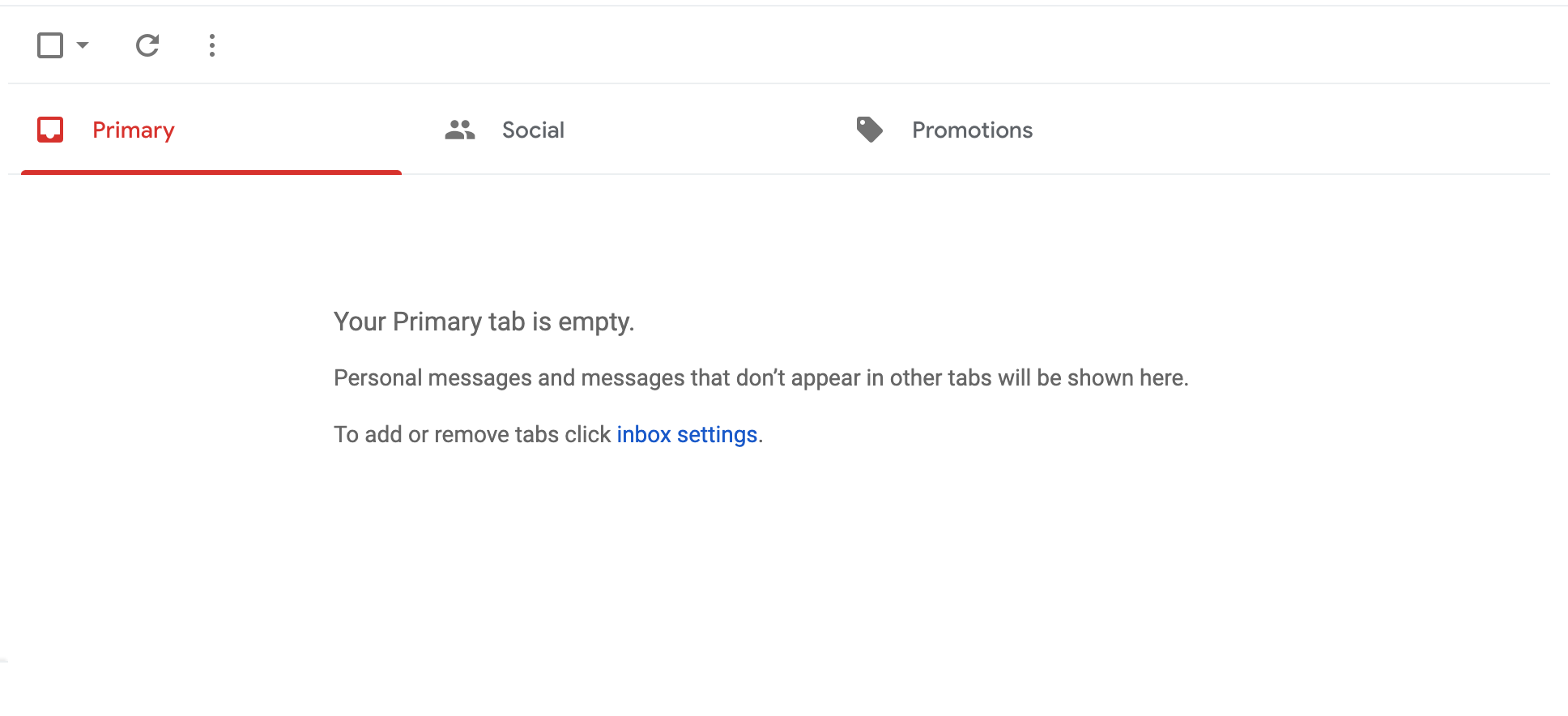Switch to the Promotions tab label
The width and height of the screenshot is (1568, 716).
tap(972, 130)
